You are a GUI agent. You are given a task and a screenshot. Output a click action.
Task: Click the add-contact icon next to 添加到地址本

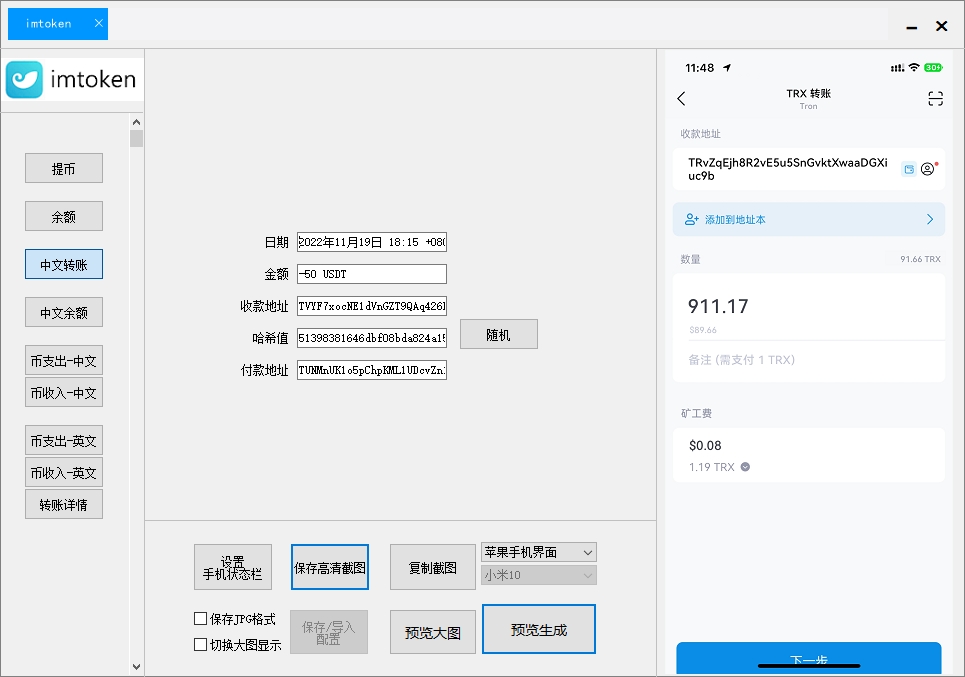coord(690,219)
